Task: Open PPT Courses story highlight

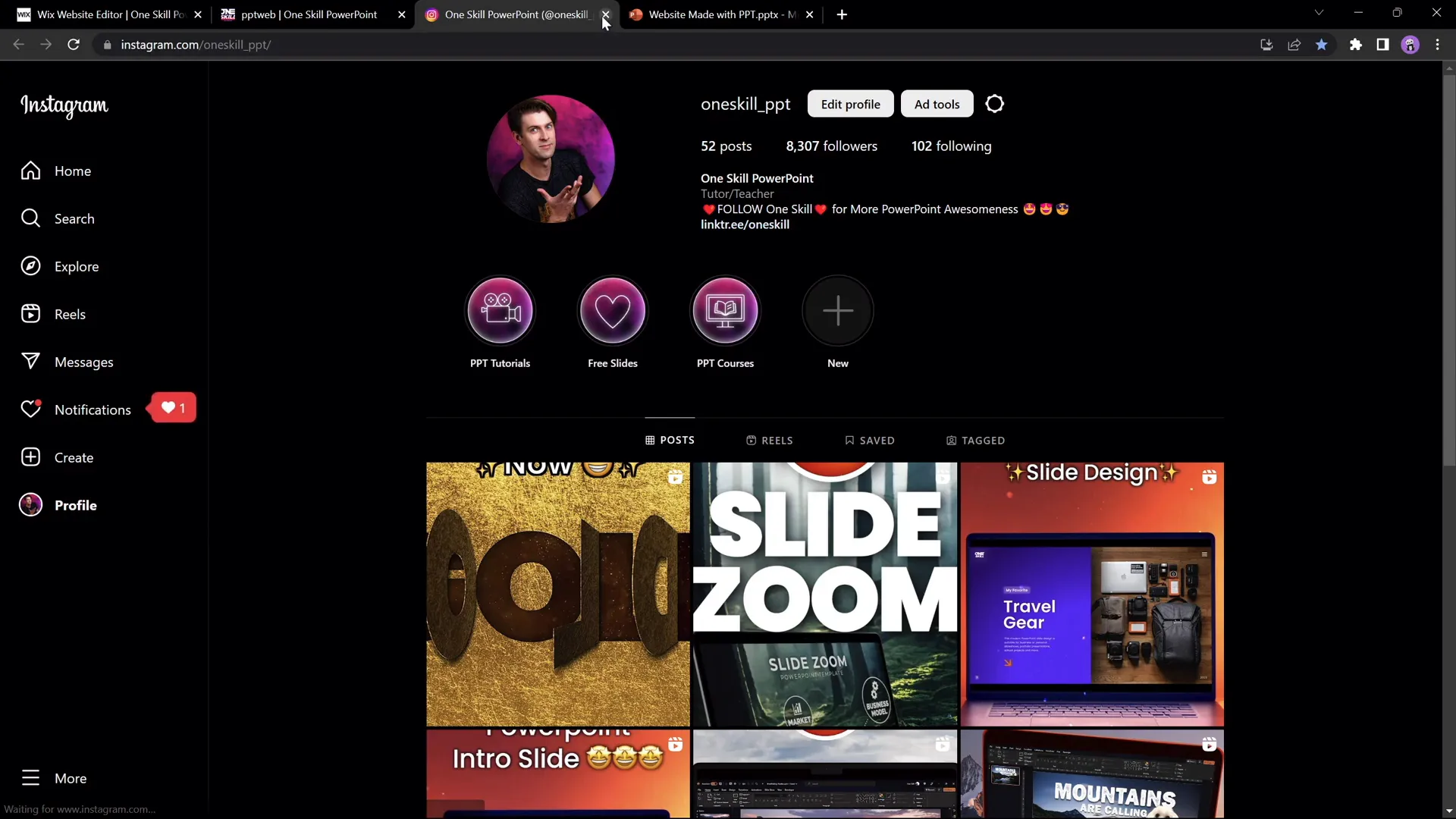Action: click(725, 311)
